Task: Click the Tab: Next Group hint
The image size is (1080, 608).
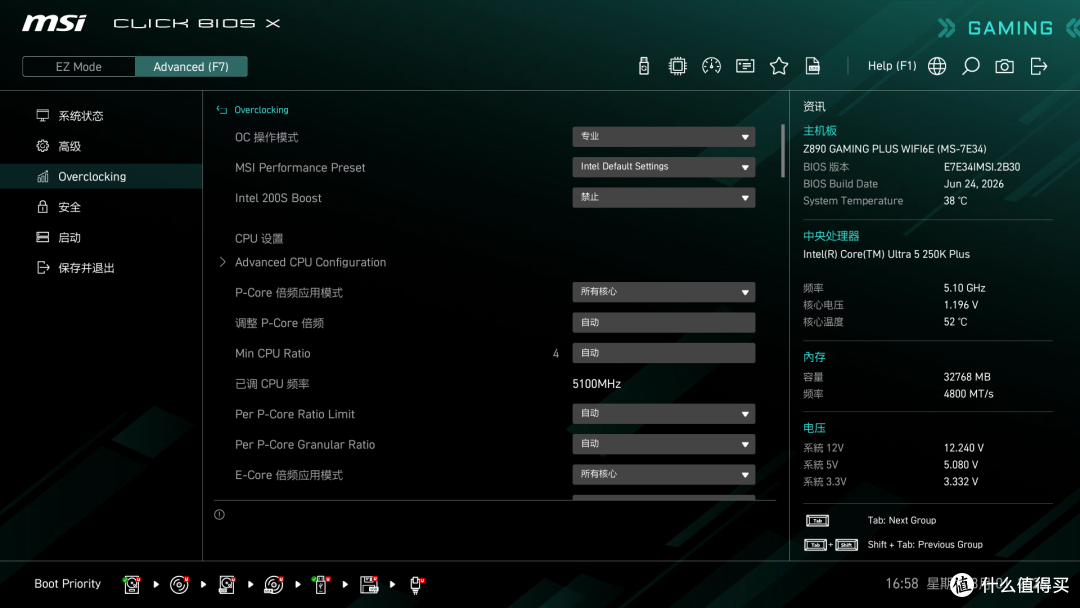Action: [x=902, y=521]
